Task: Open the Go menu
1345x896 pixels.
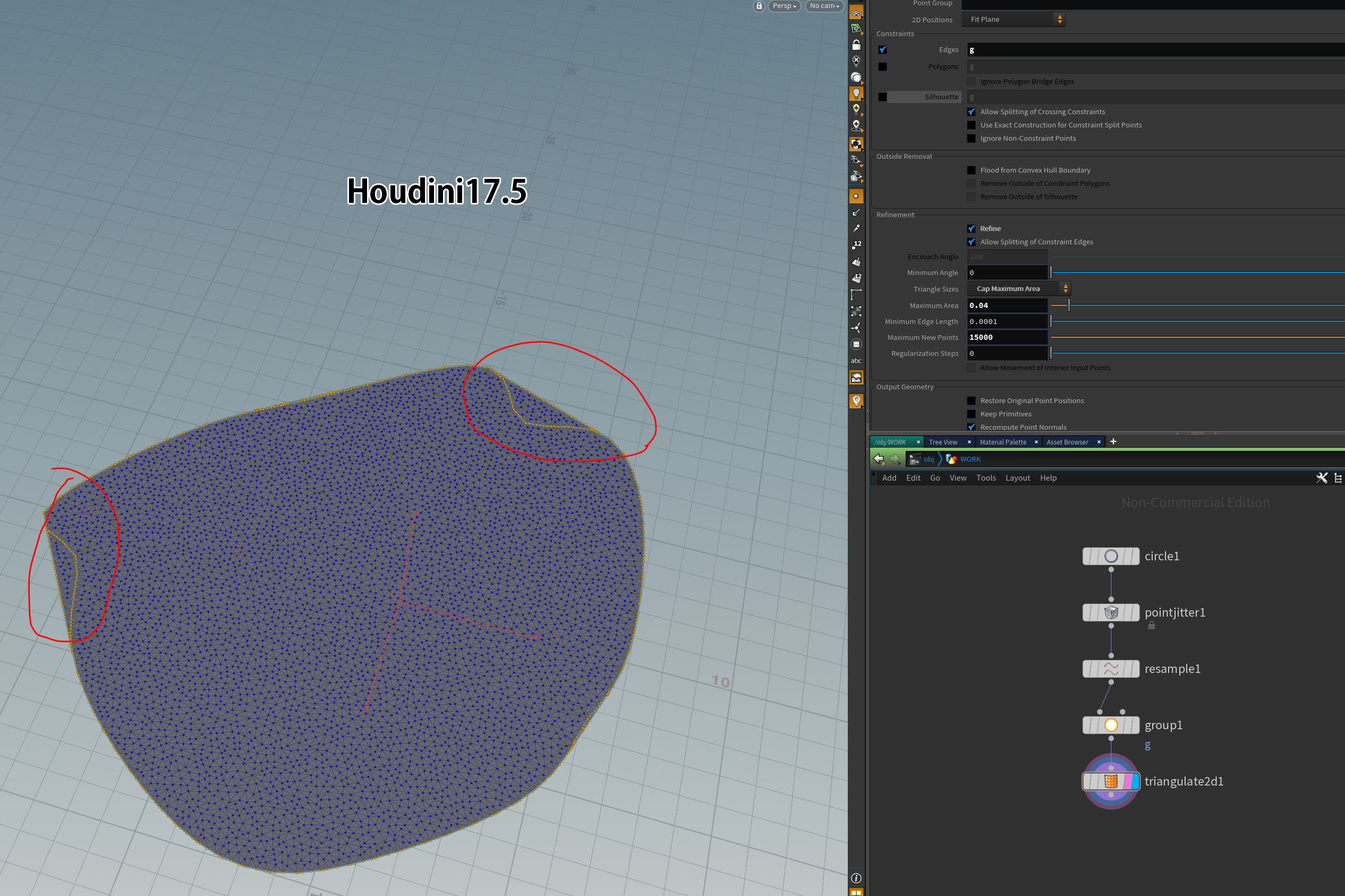Action: (x=935, y=477)
